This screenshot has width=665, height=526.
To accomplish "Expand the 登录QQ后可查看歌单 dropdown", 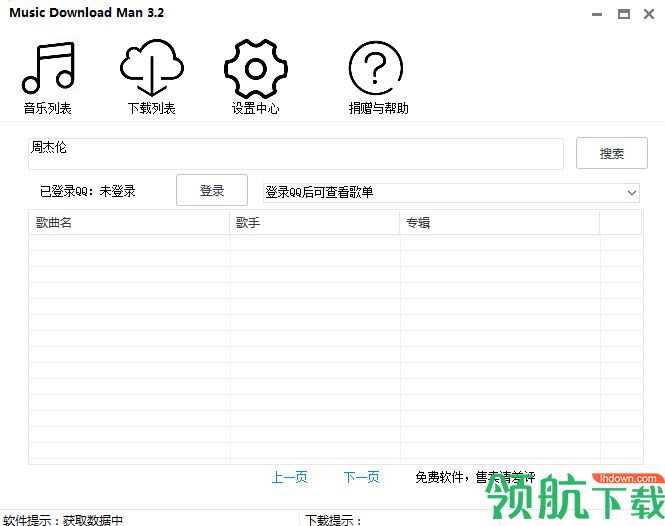I will 451,193.
